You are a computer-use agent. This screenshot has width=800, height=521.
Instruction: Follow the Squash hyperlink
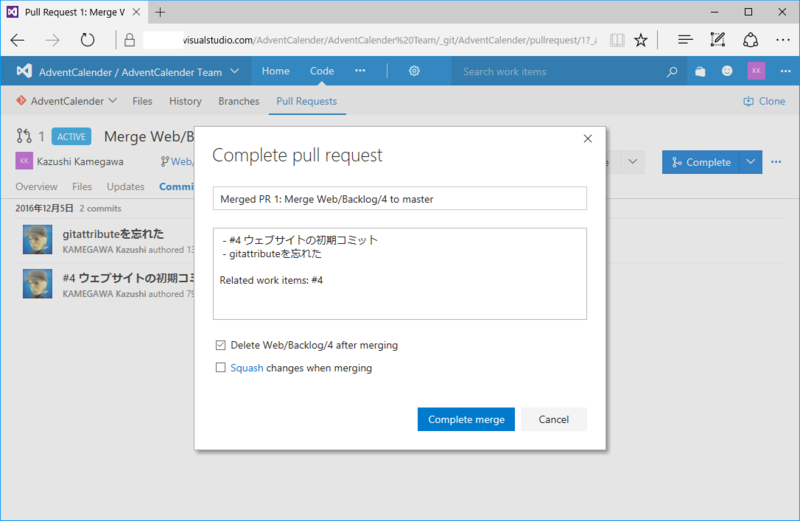click(x=247, y=368)
